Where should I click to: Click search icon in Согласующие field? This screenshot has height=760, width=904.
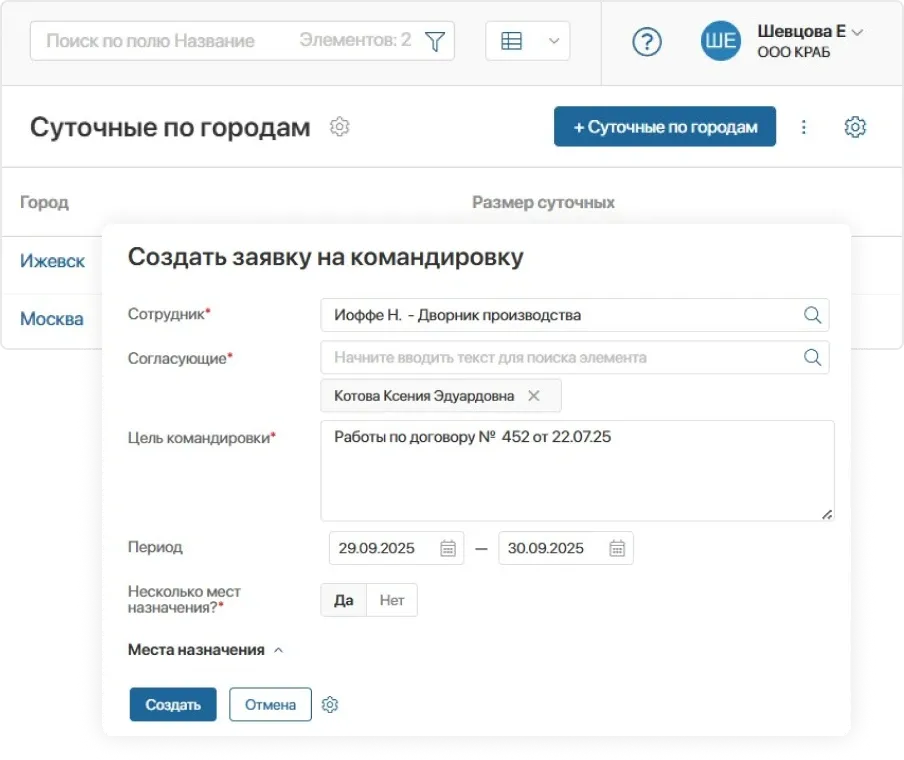[812, 357]
